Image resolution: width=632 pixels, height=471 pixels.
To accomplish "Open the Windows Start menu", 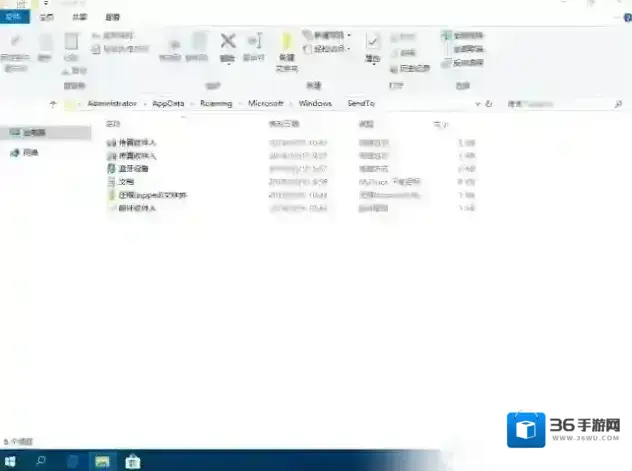I will (10, 461).
